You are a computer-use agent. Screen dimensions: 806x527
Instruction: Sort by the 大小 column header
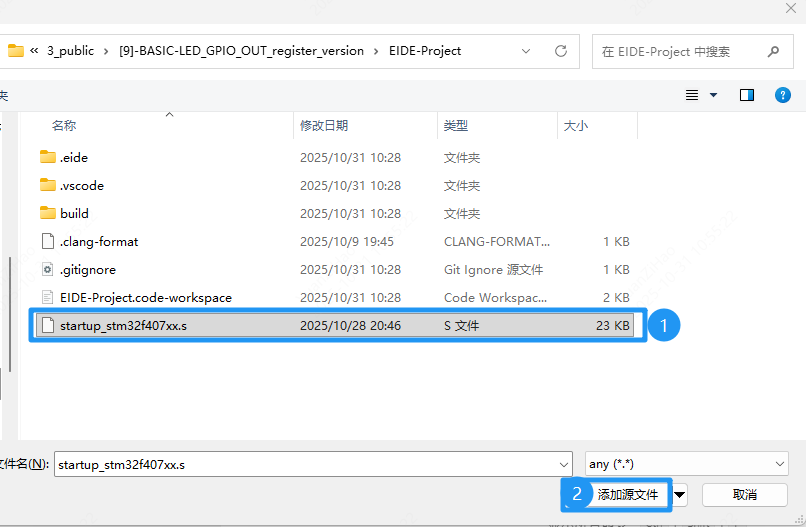pyautogui.click(x=575, y=125)
